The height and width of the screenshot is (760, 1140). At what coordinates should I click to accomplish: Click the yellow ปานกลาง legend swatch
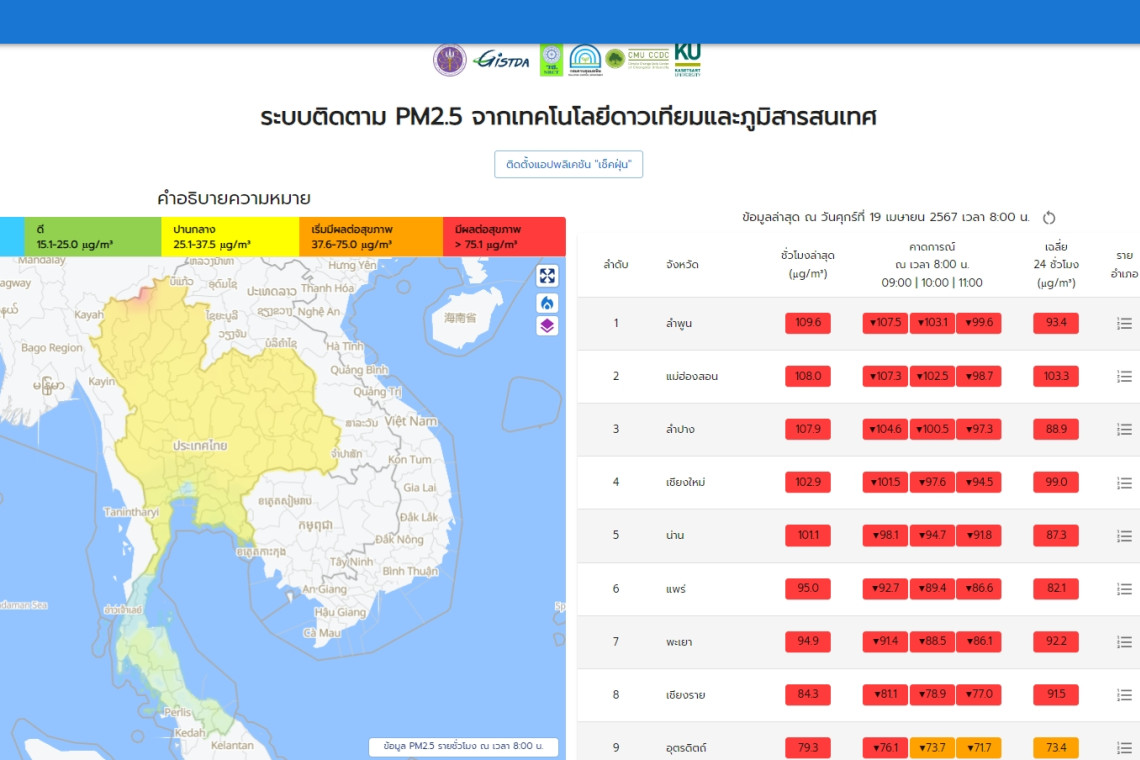pos(230,237)
